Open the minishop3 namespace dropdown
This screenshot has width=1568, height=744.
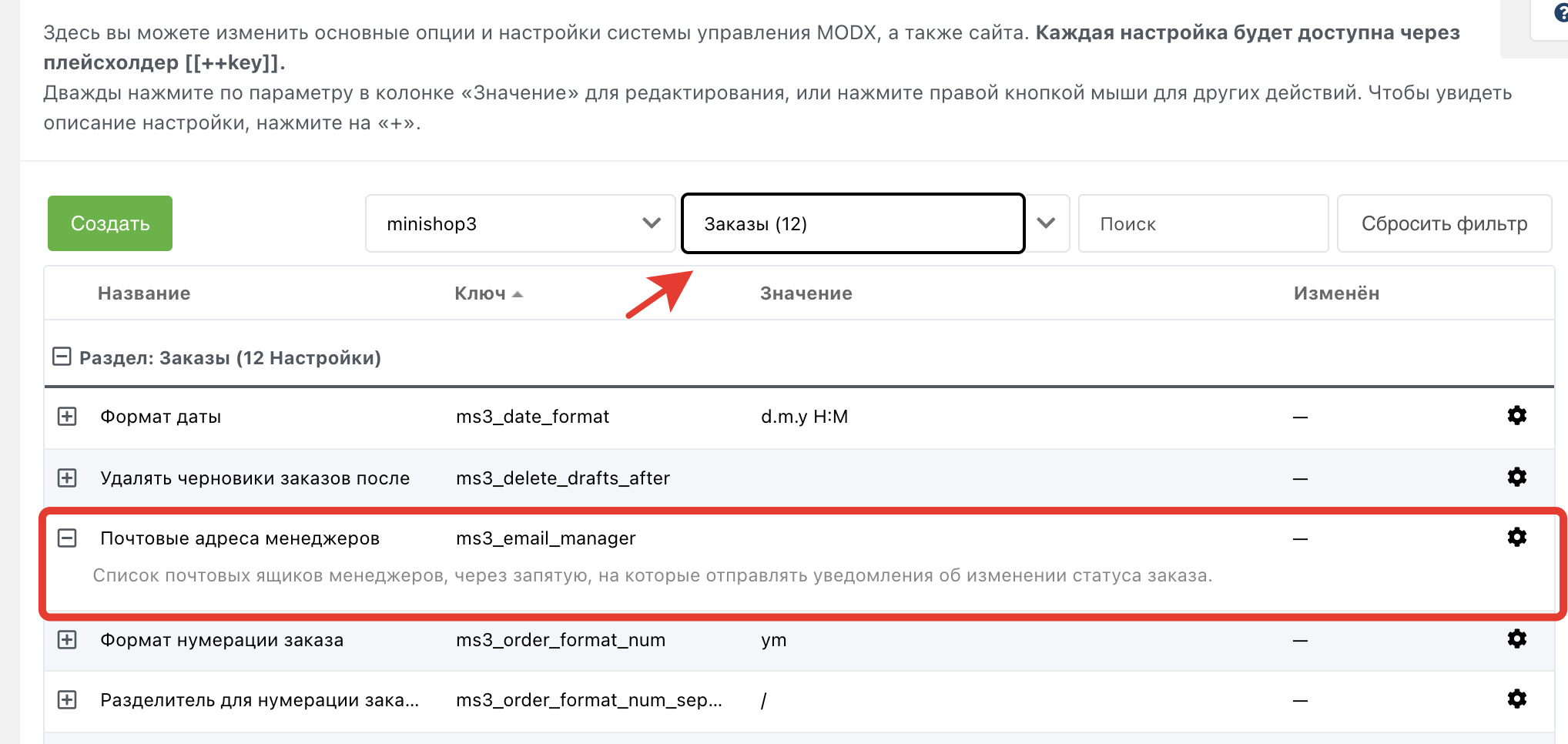(652, 223)
